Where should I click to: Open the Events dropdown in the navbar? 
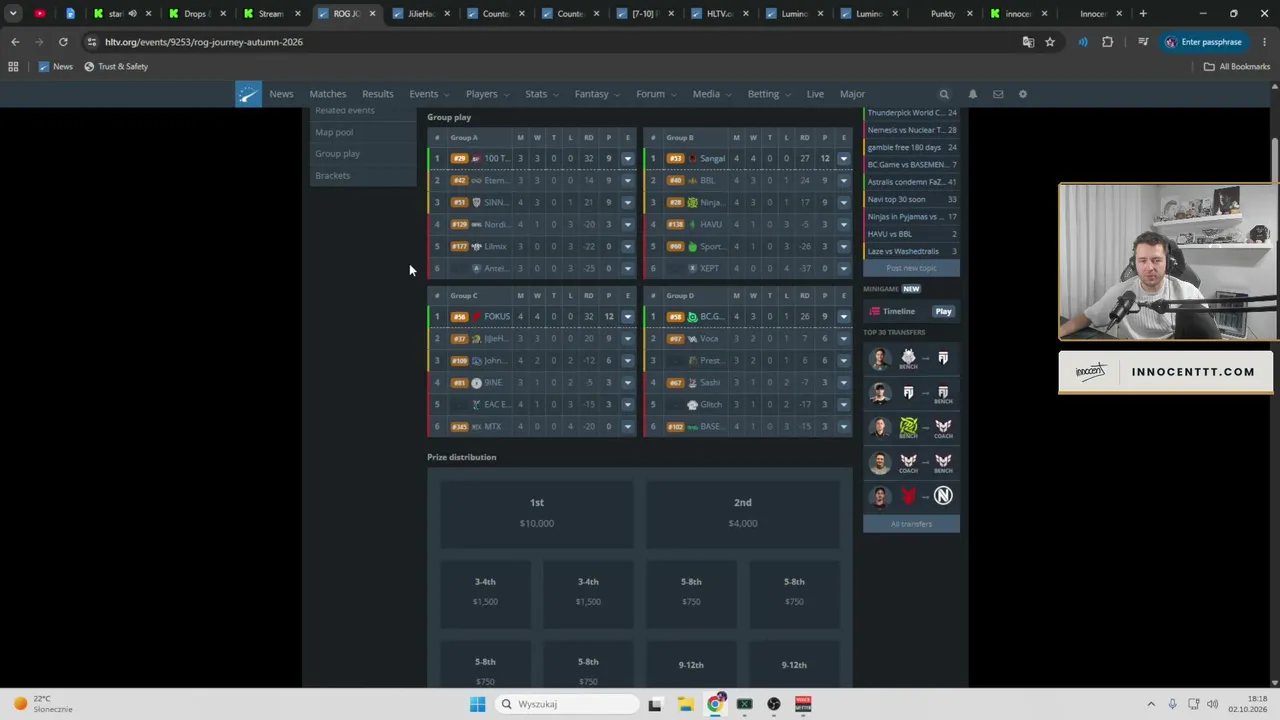[x=429, y=94]
